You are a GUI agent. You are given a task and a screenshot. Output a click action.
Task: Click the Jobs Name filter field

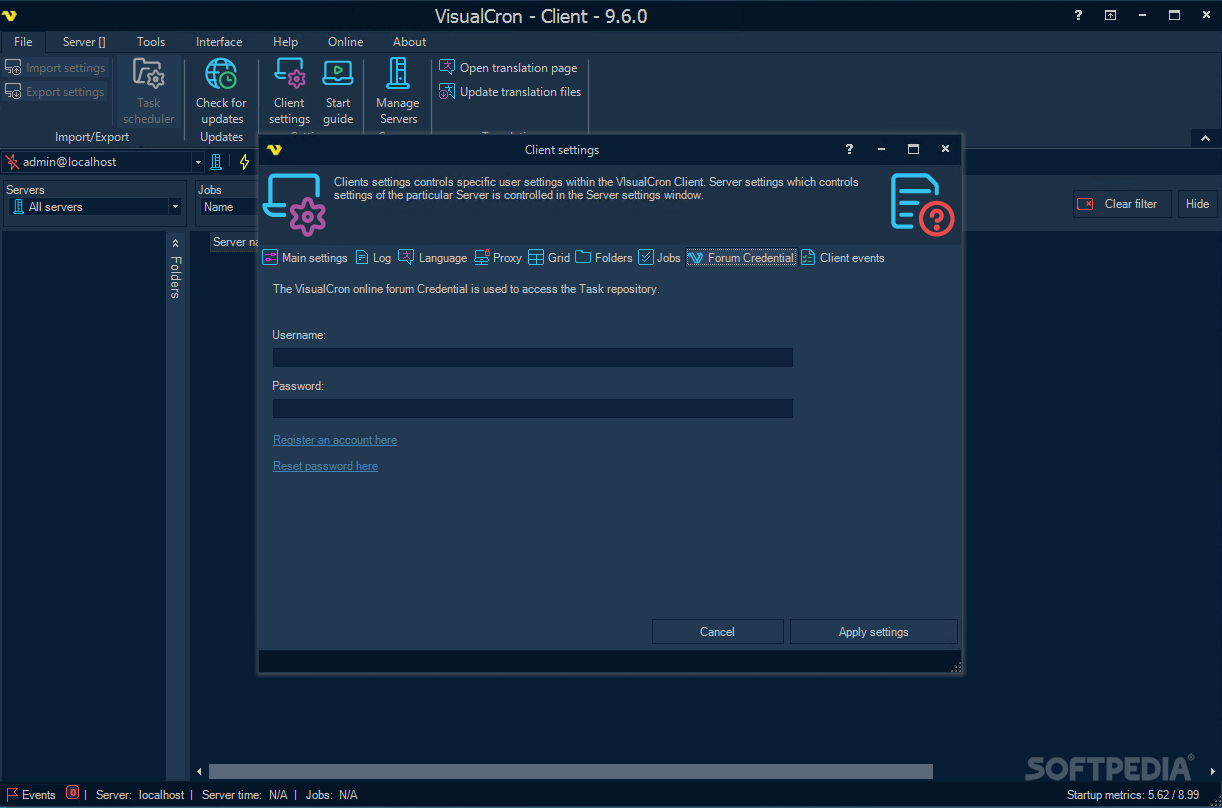tap(229, 207)
